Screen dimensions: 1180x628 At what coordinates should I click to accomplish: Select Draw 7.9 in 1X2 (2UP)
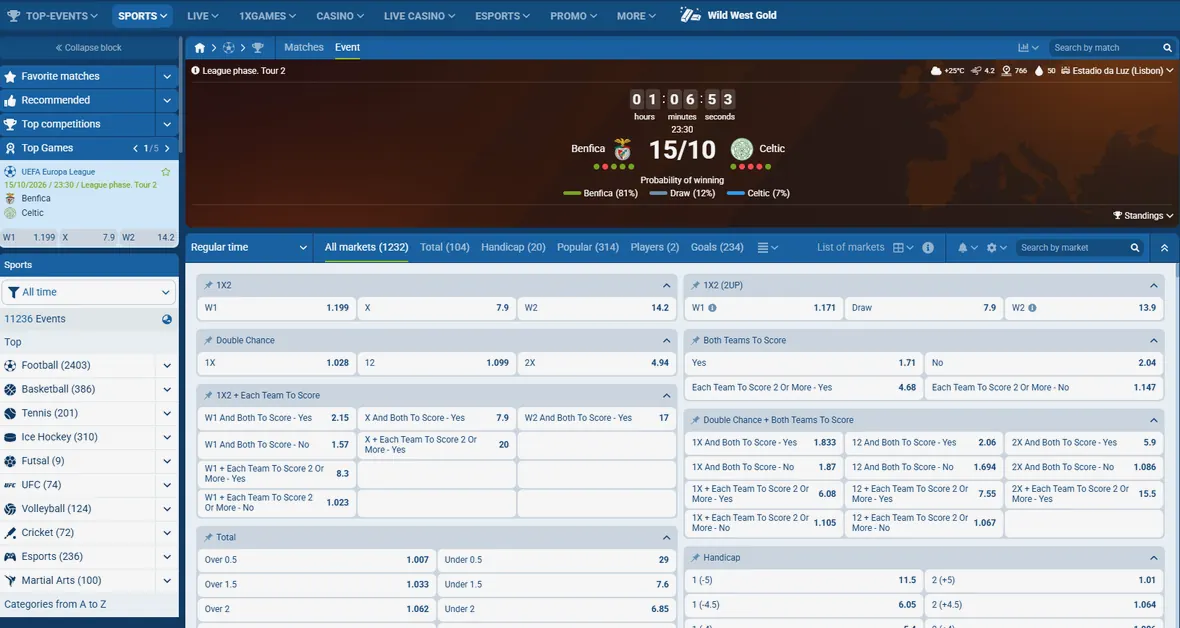(924, 308)
